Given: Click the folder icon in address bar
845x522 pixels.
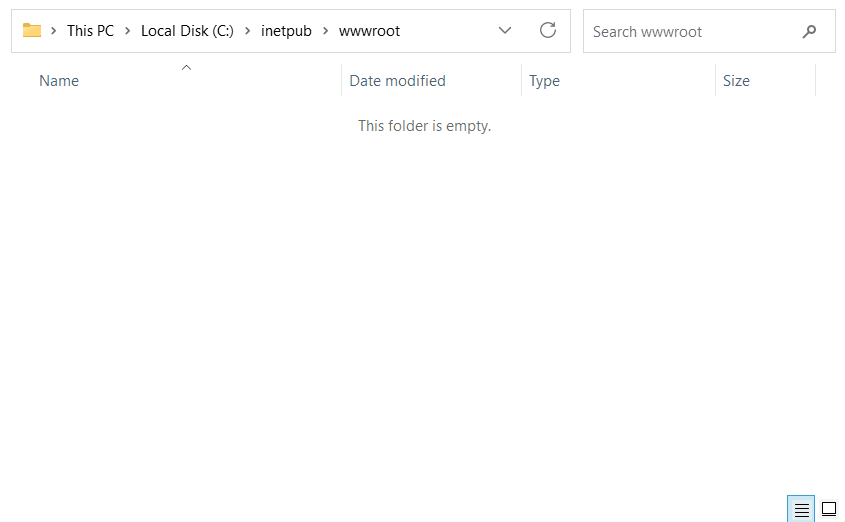Looking at the screenshot, I should [x=32, y=31].
